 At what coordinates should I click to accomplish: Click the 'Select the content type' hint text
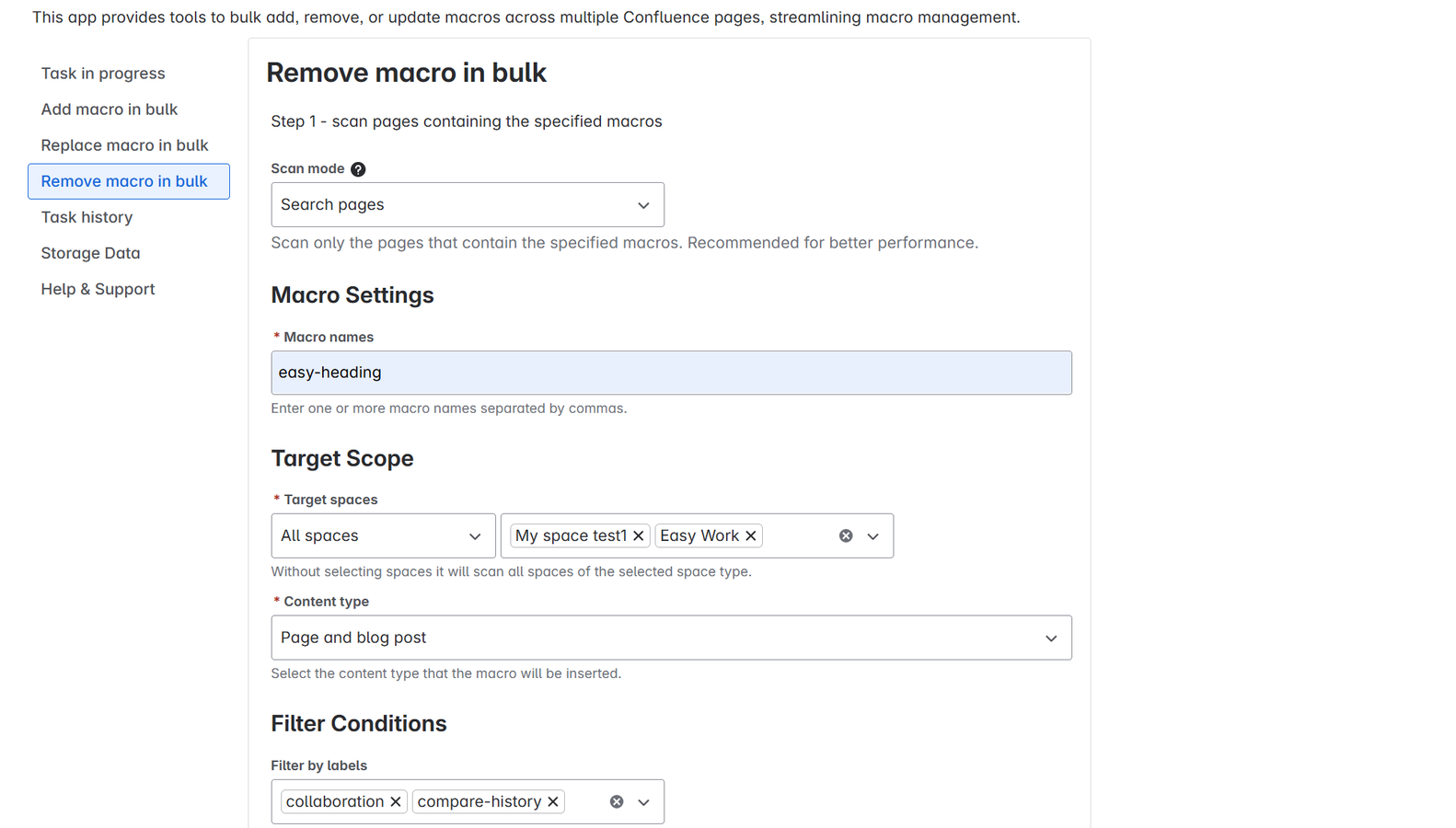click(446, 673)
